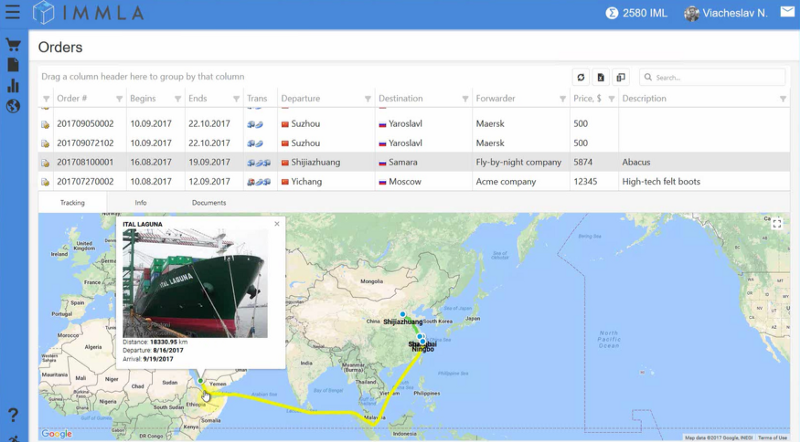800x442 pixels.
Task: Open the globe sidebar icon
Action: click(x=13, y=106)
